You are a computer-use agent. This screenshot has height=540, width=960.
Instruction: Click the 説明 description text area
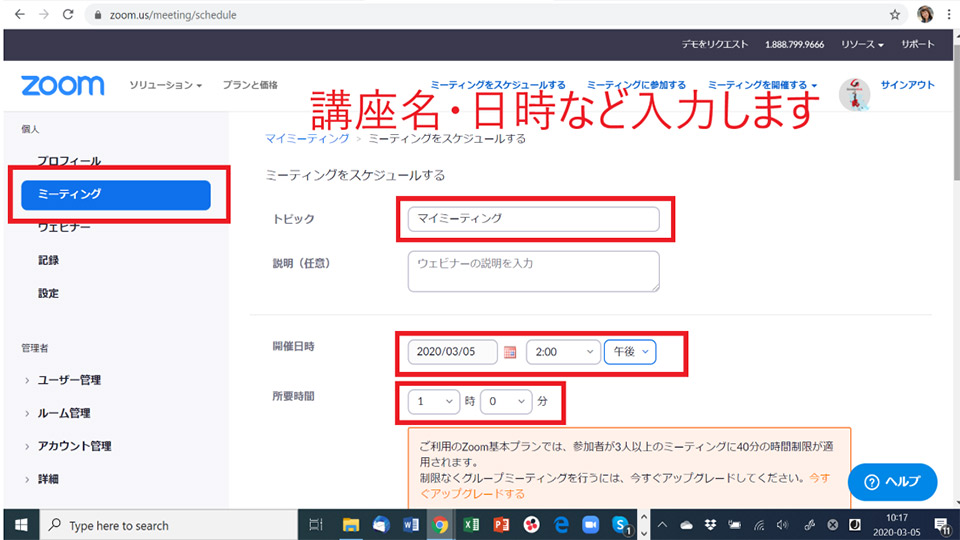click(533, 271)
